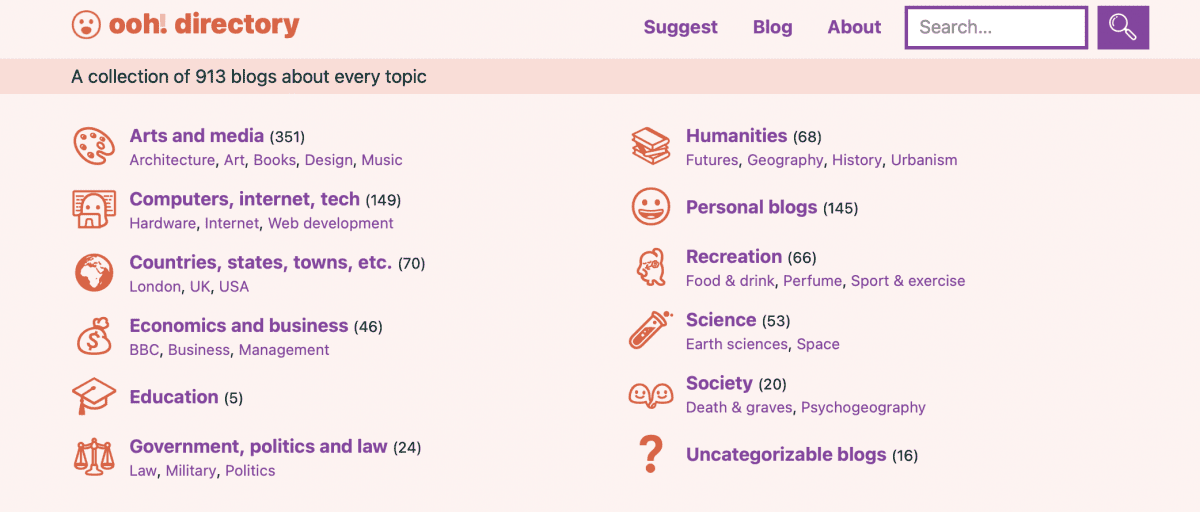Click the magnifying glass search button
1200x512 pixels.
point(1123,27)
